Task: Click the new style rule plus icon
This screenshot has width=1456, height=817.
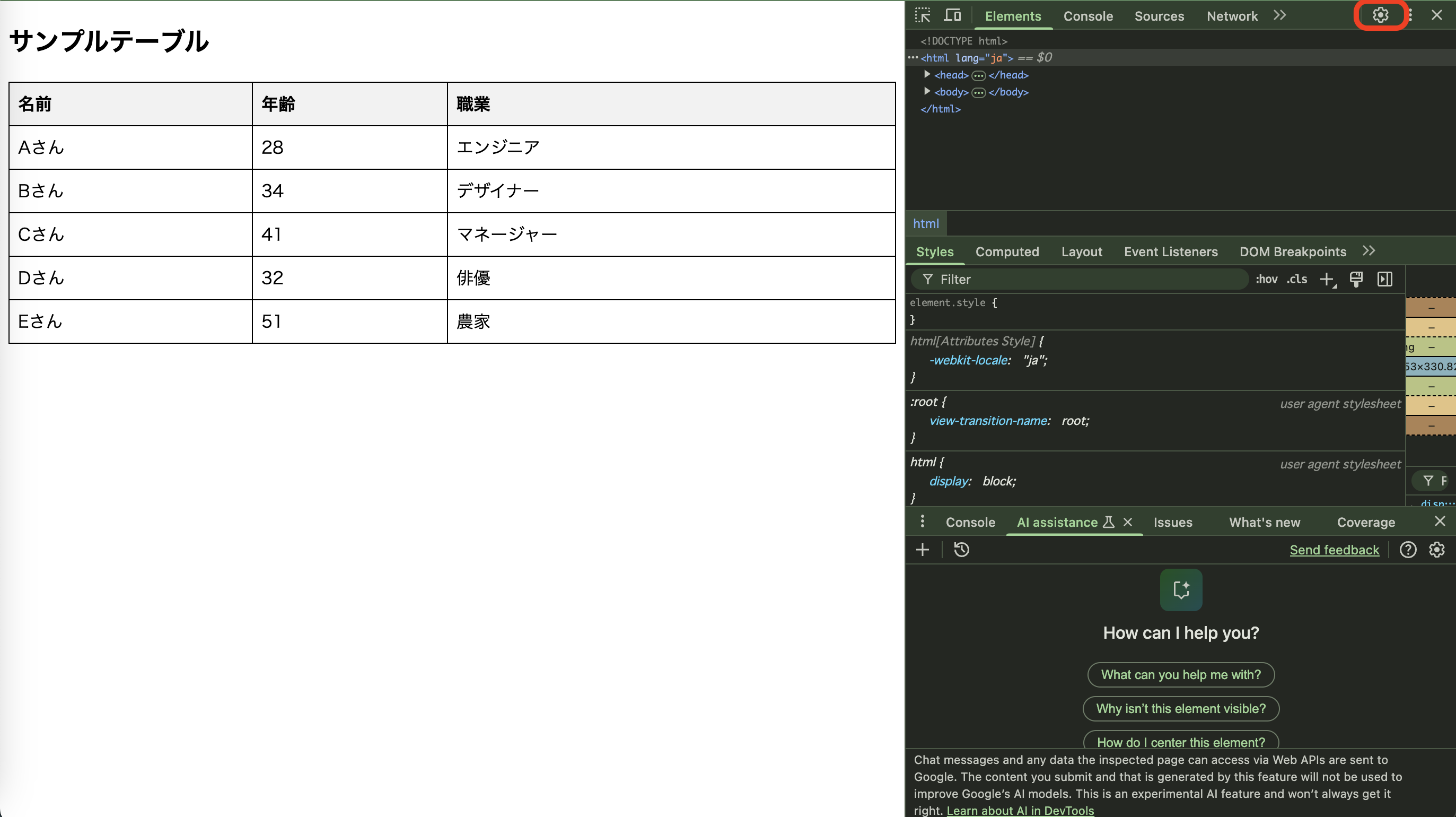Action: [x=1328, y=279]
